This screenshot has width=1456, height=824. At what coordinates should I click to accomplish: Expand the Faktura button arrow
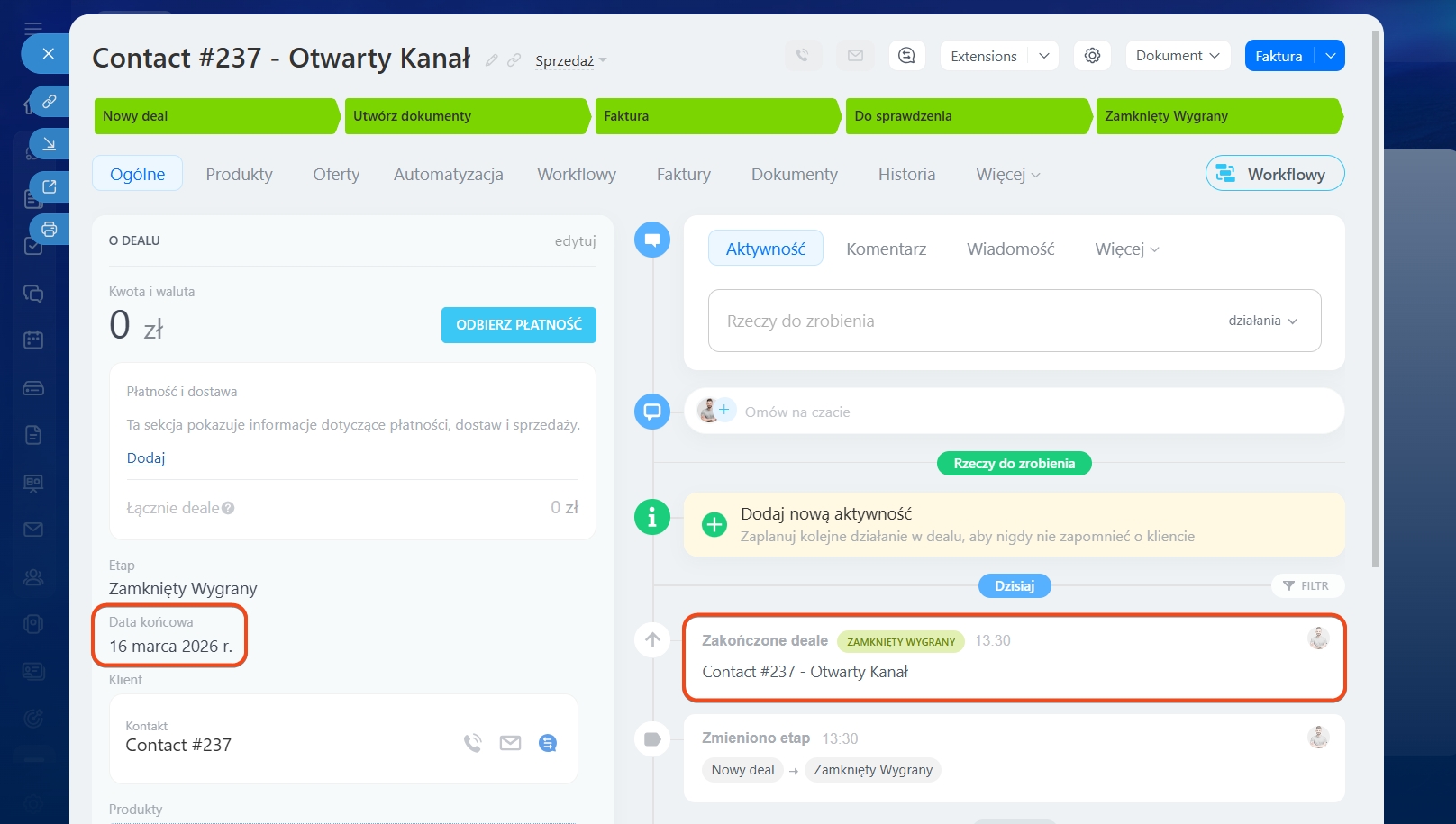click(1330, 56)
